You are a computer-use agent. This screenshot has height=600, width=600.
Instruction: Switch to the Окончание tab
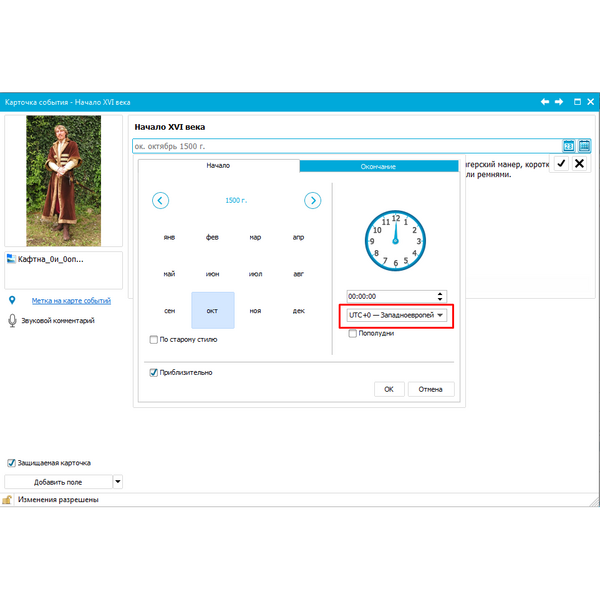pyautogui.click(x=378, y=166)
